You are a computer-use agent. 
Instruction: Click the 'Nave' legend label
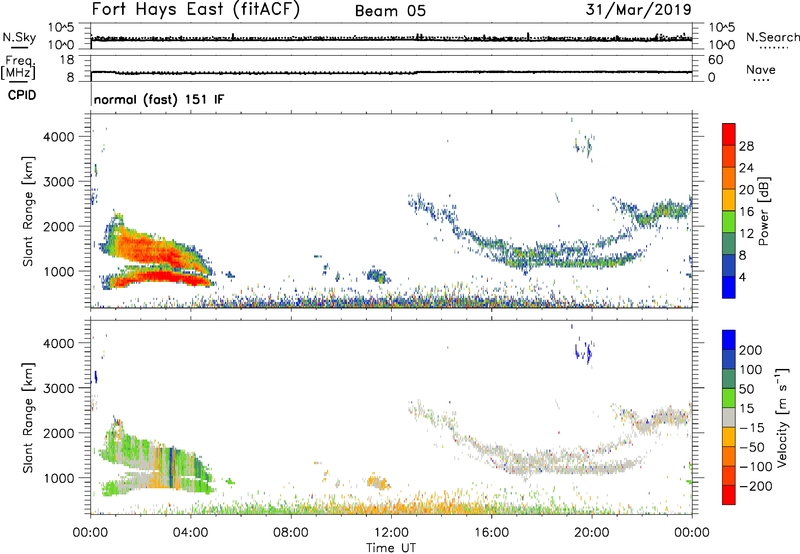pyautogui.click(x=761, y=70)
